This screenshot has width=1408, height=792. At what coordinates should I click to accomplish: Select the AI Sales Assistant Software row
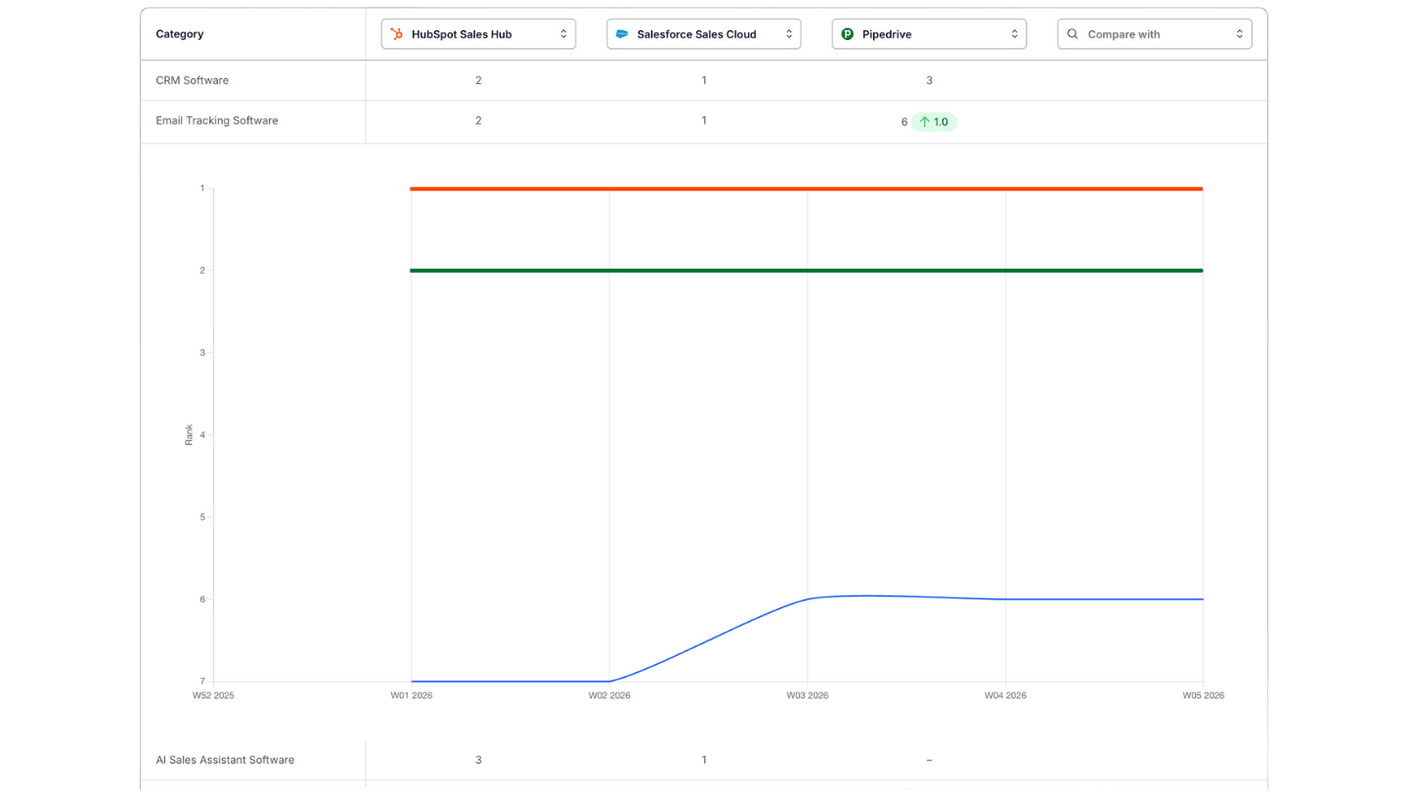pos(704,760)
